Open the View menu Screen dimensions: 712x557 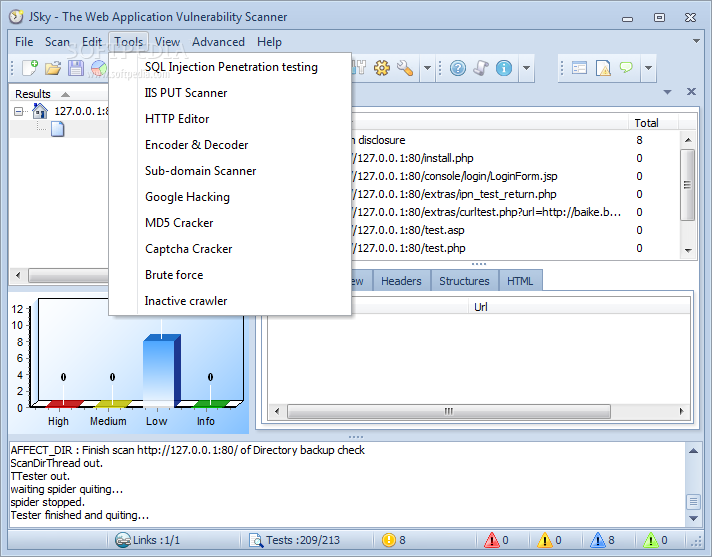(168, 42)
